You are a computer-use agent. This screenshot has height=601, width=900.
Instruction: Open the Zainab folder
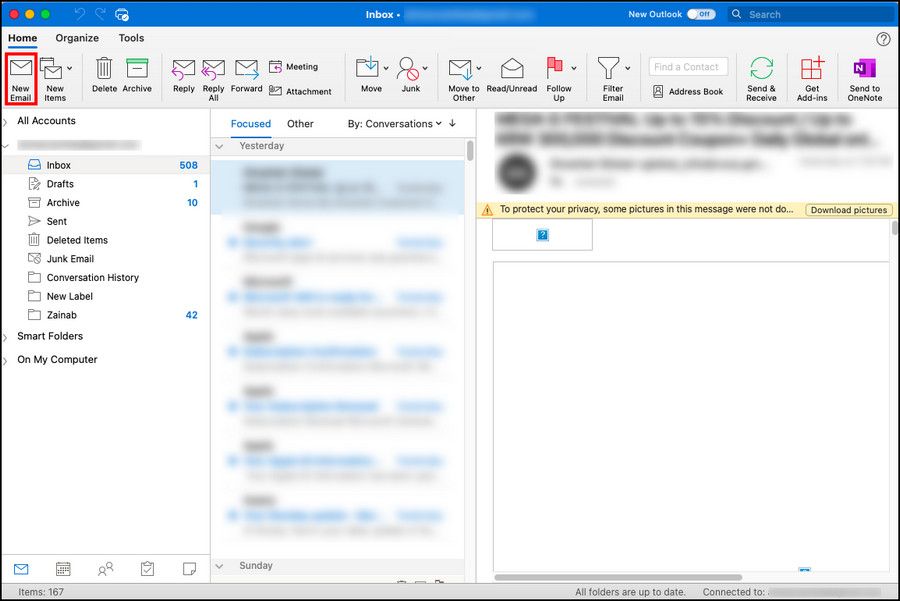click(106, 315)
